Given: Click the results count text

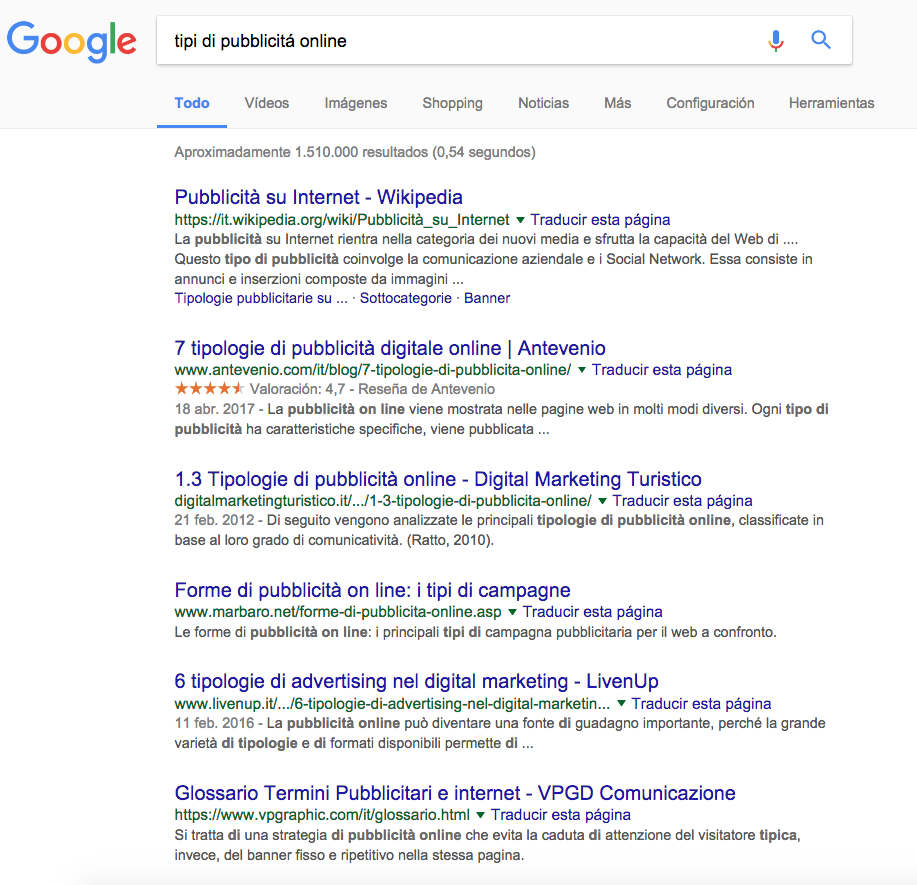Looking at the screenshot, I should [x=355, y=152].
